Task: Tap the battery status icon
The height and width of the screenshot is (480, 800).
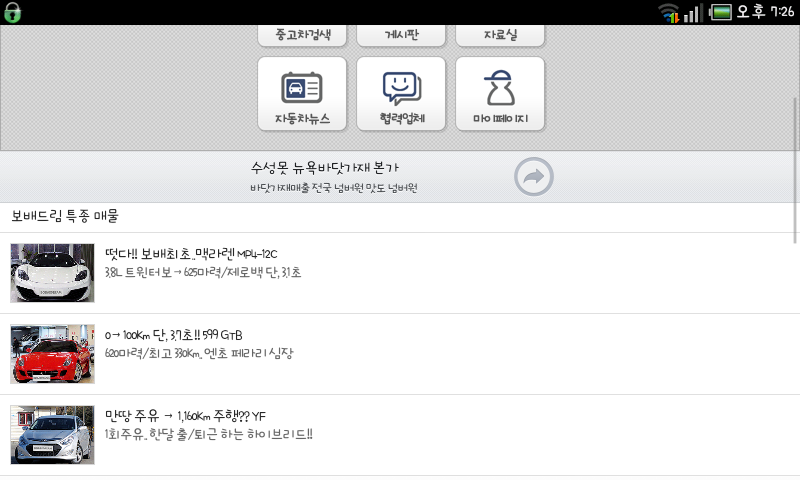Action: (x=720, y=12)
